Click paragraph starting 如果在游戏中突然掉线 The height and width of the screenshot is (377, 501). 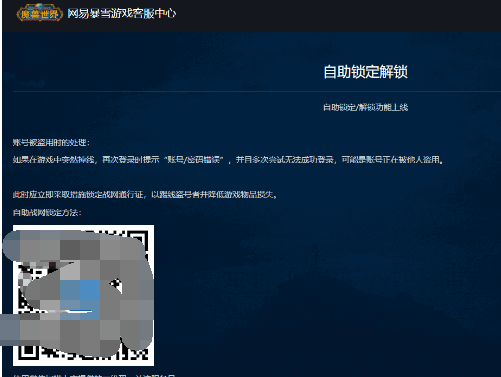pyautogui.click(x=228, y=160)
